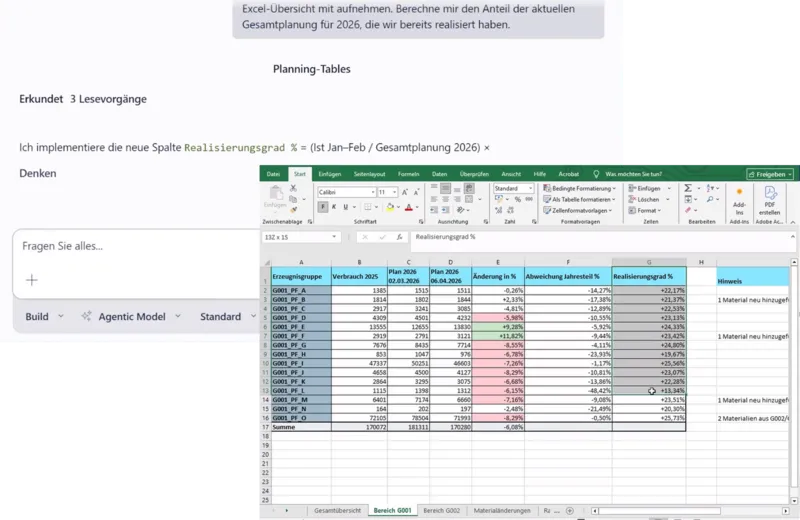800x520 pixels.
Task: Click the horizontal scrollbar in Excel
Action: [x=659, y=511]
